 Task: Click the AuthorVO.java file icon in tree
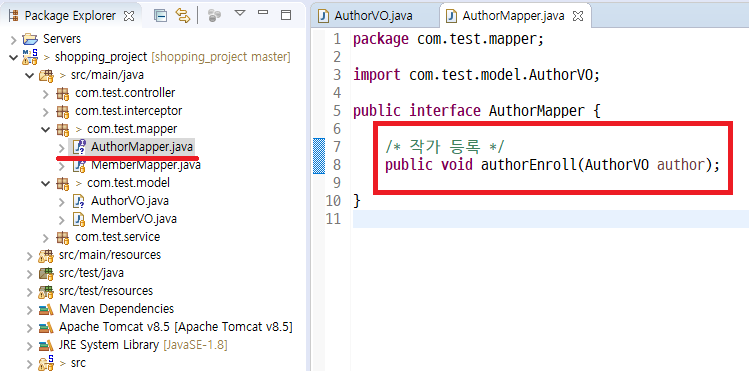(79, 201)
